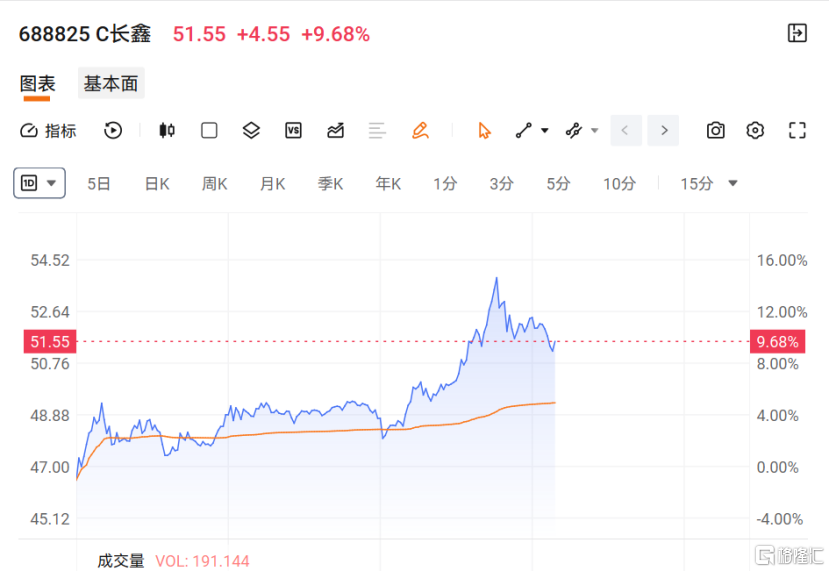Click the replay playback icon

[x=113, y=130]
